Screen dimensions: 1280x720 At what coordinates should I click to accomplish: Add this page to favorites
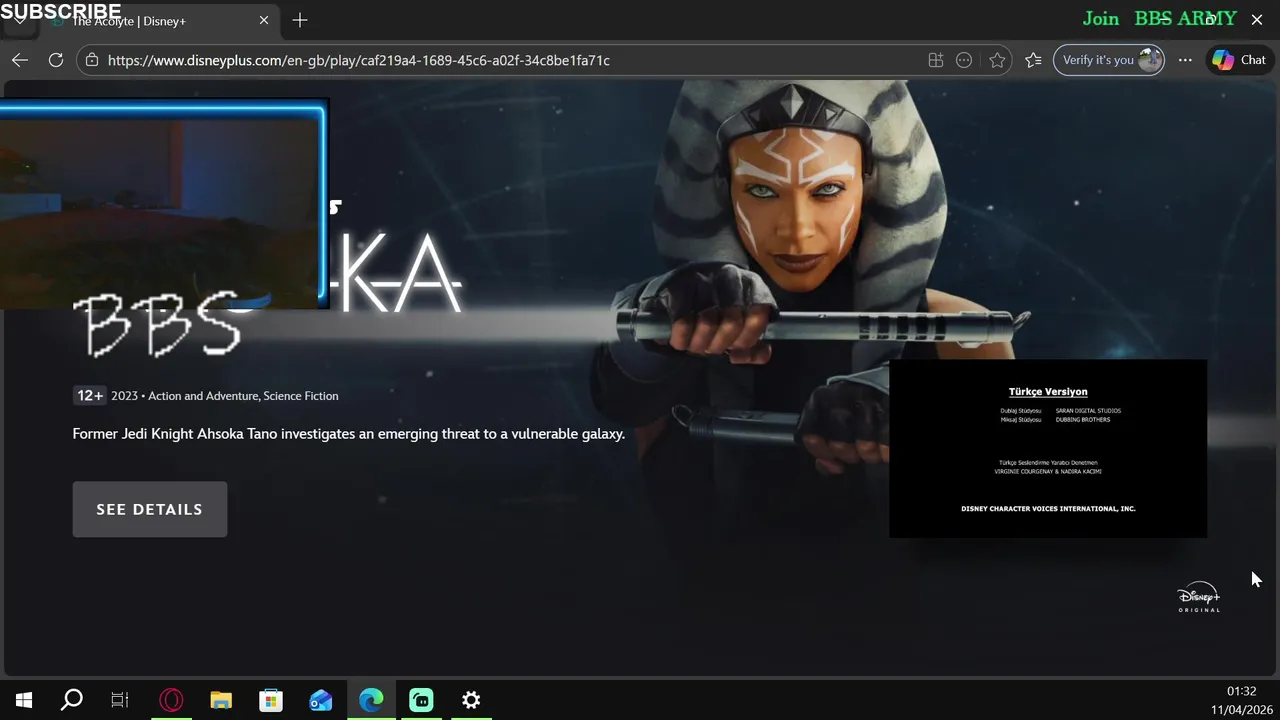click(x=997, y=60)
